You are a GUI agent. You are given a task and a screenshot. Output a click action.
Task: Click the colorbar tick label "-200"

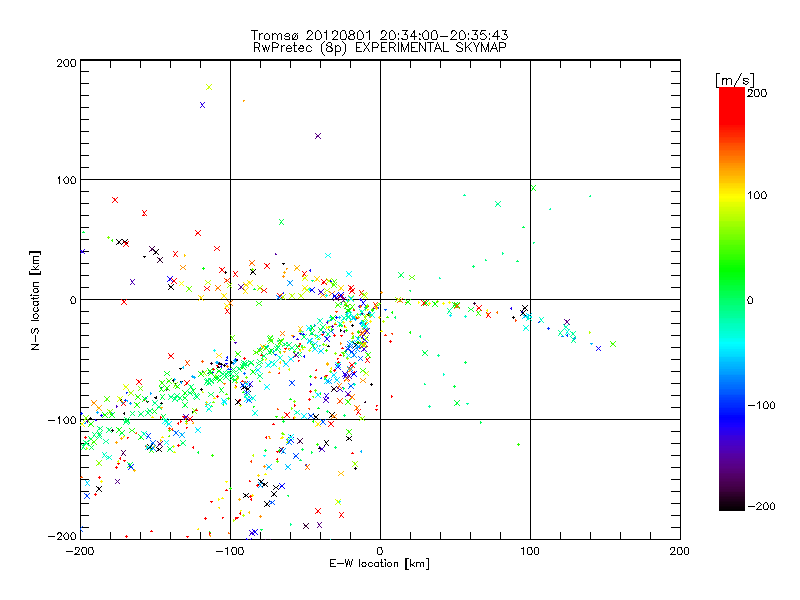click(761, 506)
